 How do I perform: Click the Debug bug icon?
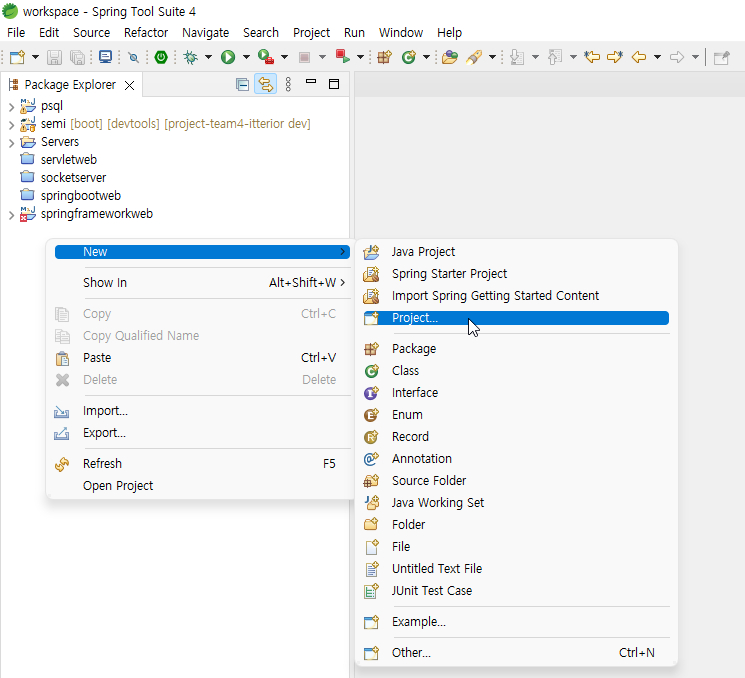191,57
